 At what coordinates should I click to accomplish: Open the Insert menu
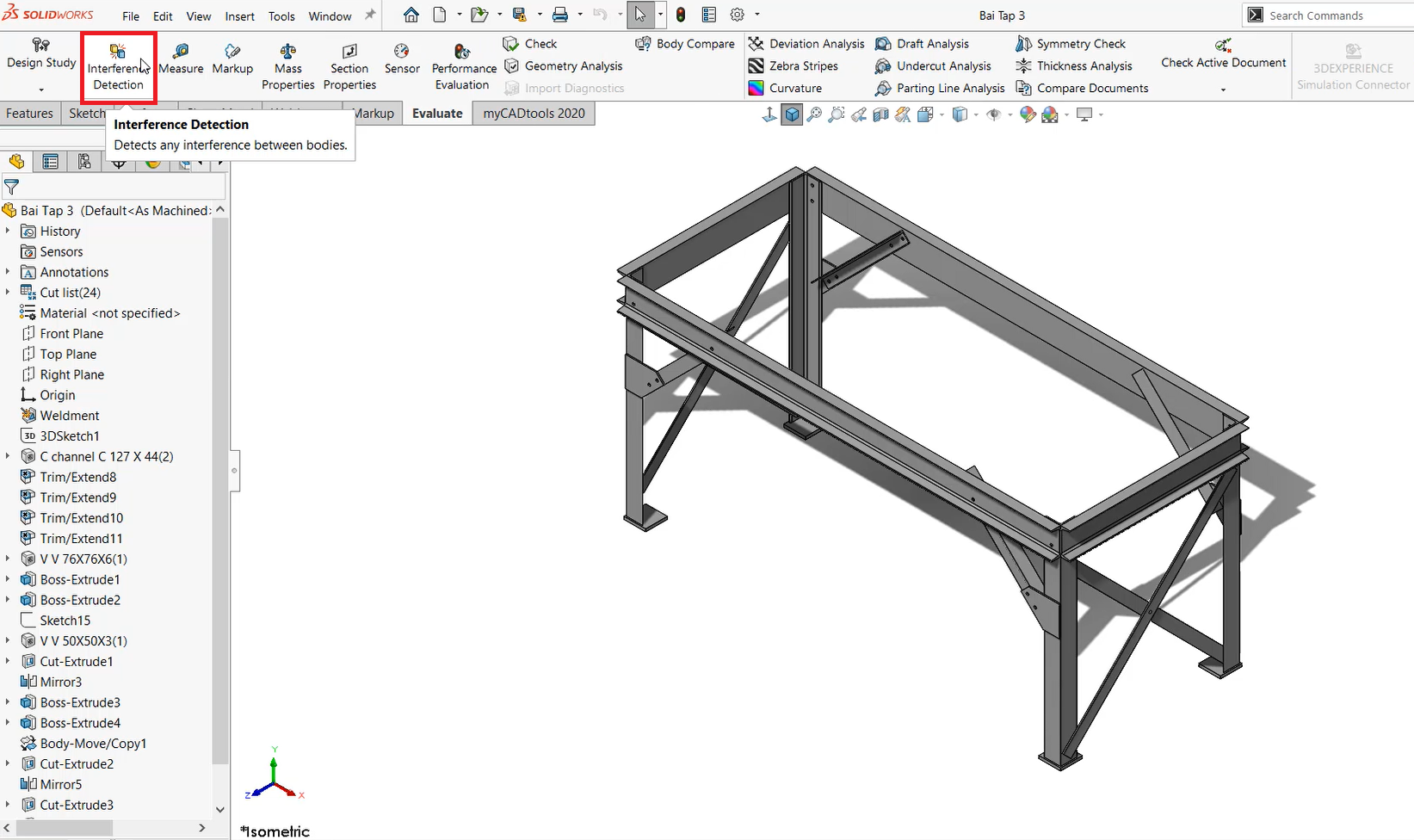[x=239, y=16]
